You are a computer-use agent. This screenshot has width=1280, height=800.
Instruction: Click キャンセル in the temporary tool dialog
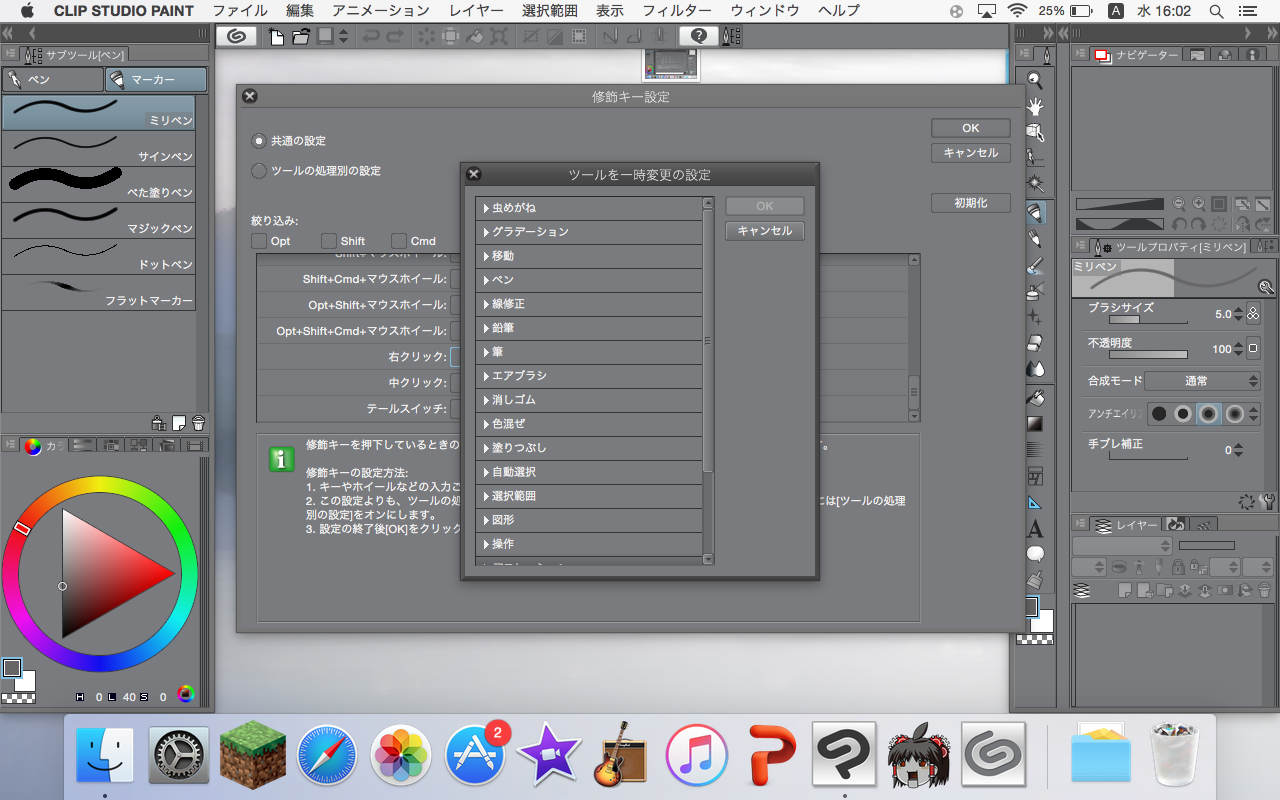pyautogui.click(x=764, y=231)
